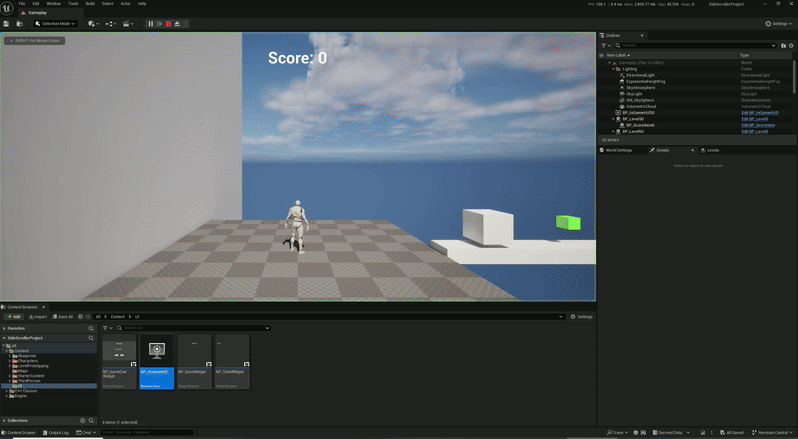Open the play options three-dot menu
This screenshot has width=798, height=439.
(x=186, y=24)
